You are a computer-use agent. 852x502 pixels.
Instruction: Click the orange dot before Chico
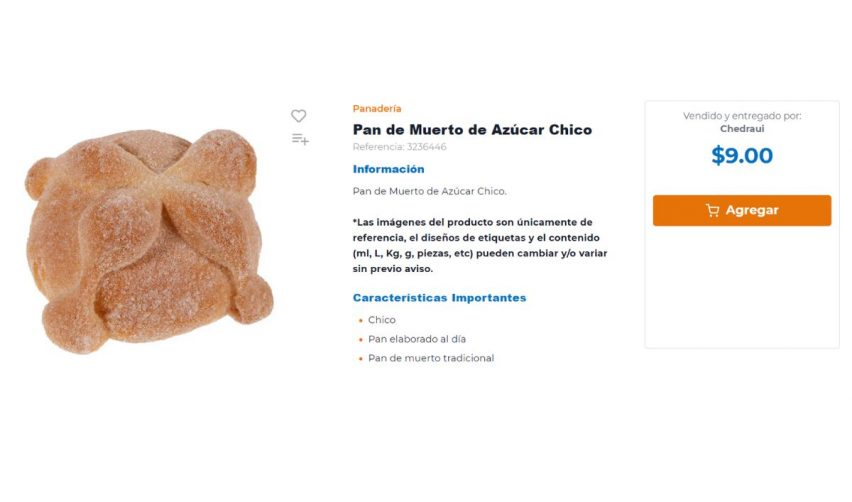360,321
